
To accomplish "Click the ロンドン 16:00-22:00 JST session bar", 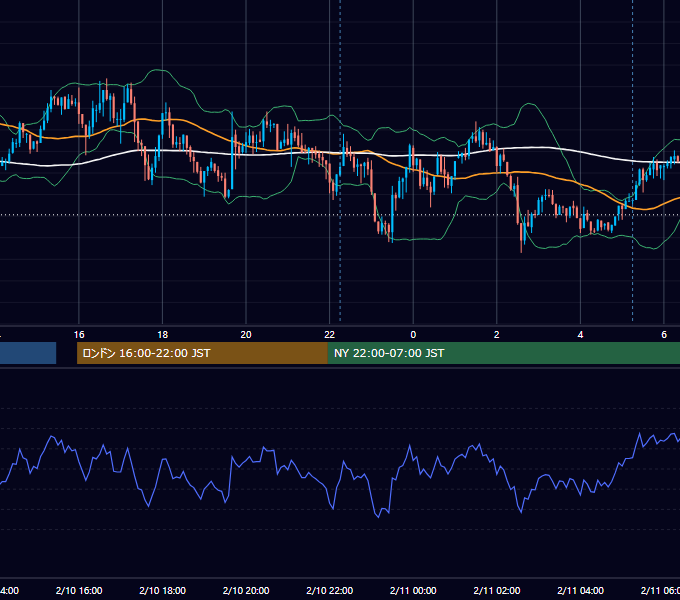I will 202,353.
